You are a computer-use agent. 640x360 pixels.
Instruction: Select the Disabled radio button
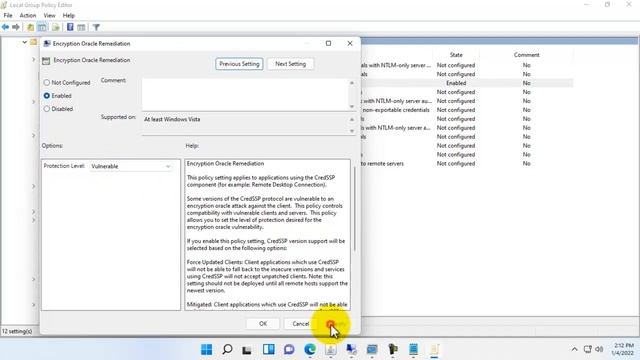(47, 109)
